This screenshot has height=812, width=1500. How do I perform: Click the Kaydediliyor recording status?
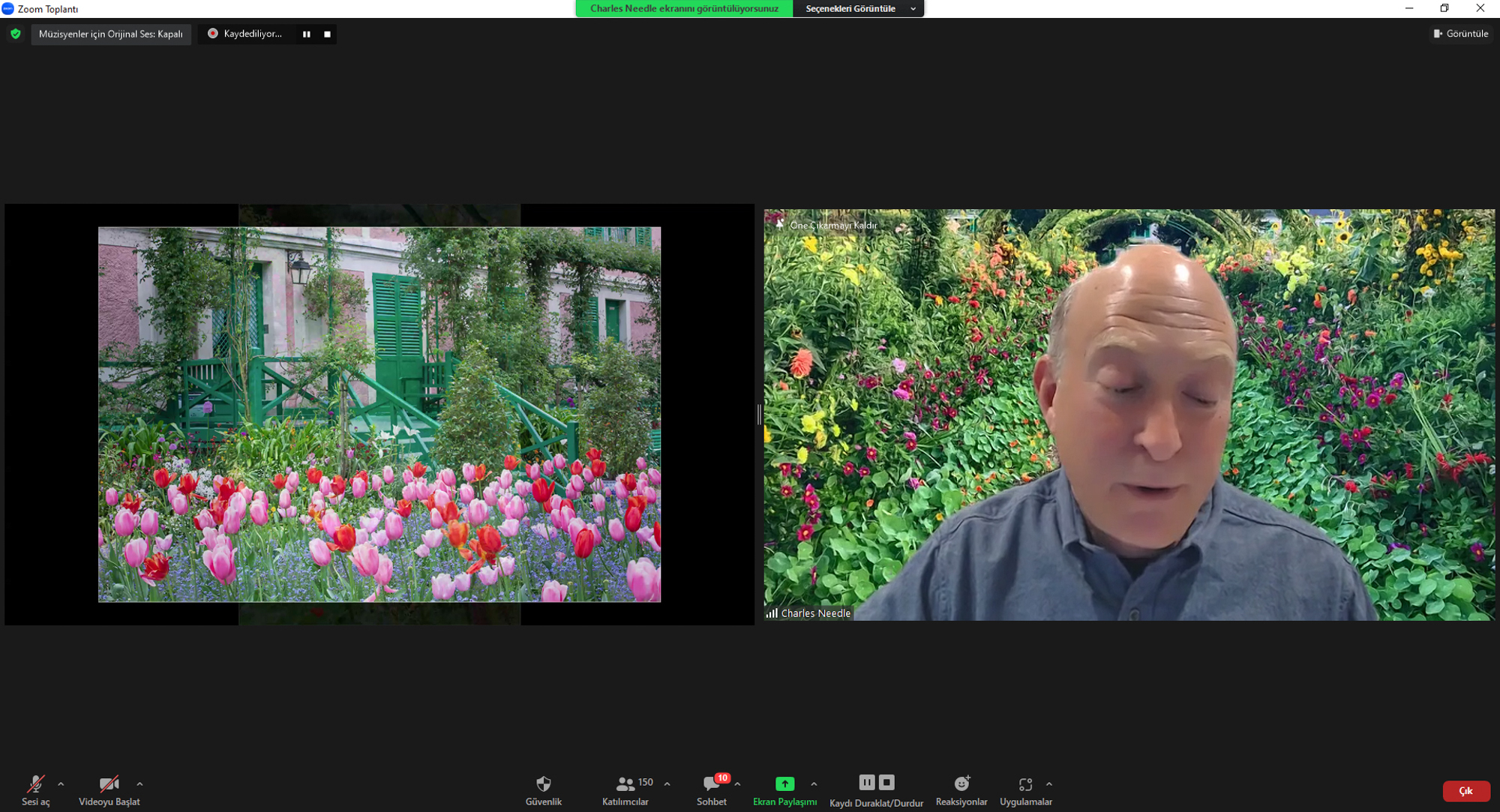coord(245,34)
